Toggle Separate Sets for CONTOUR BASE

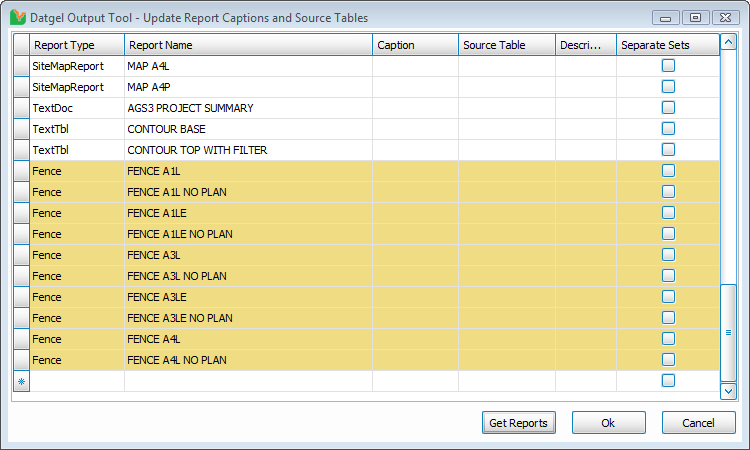(668, 128)
